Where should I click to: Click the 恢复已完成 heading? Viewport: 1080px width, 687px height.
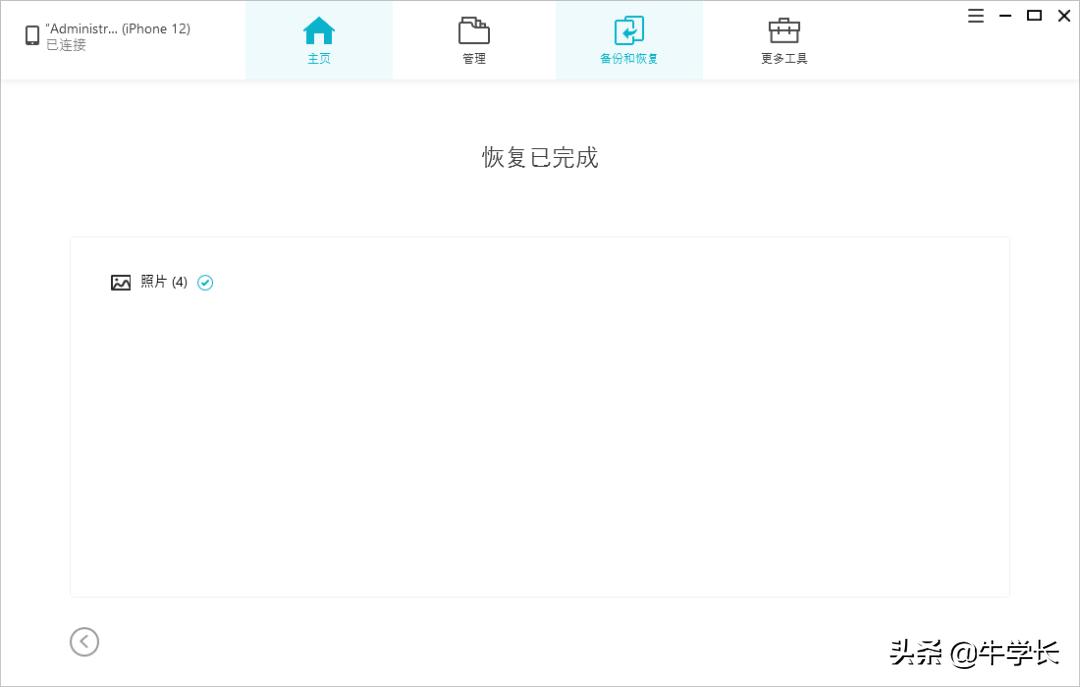pos(539,157)
